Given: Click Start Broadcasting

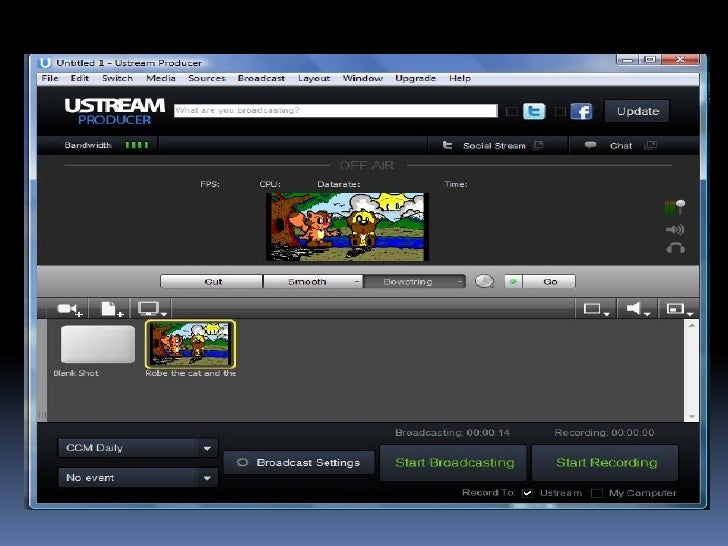Looking at the screenshot, I should tap(453, 462).
